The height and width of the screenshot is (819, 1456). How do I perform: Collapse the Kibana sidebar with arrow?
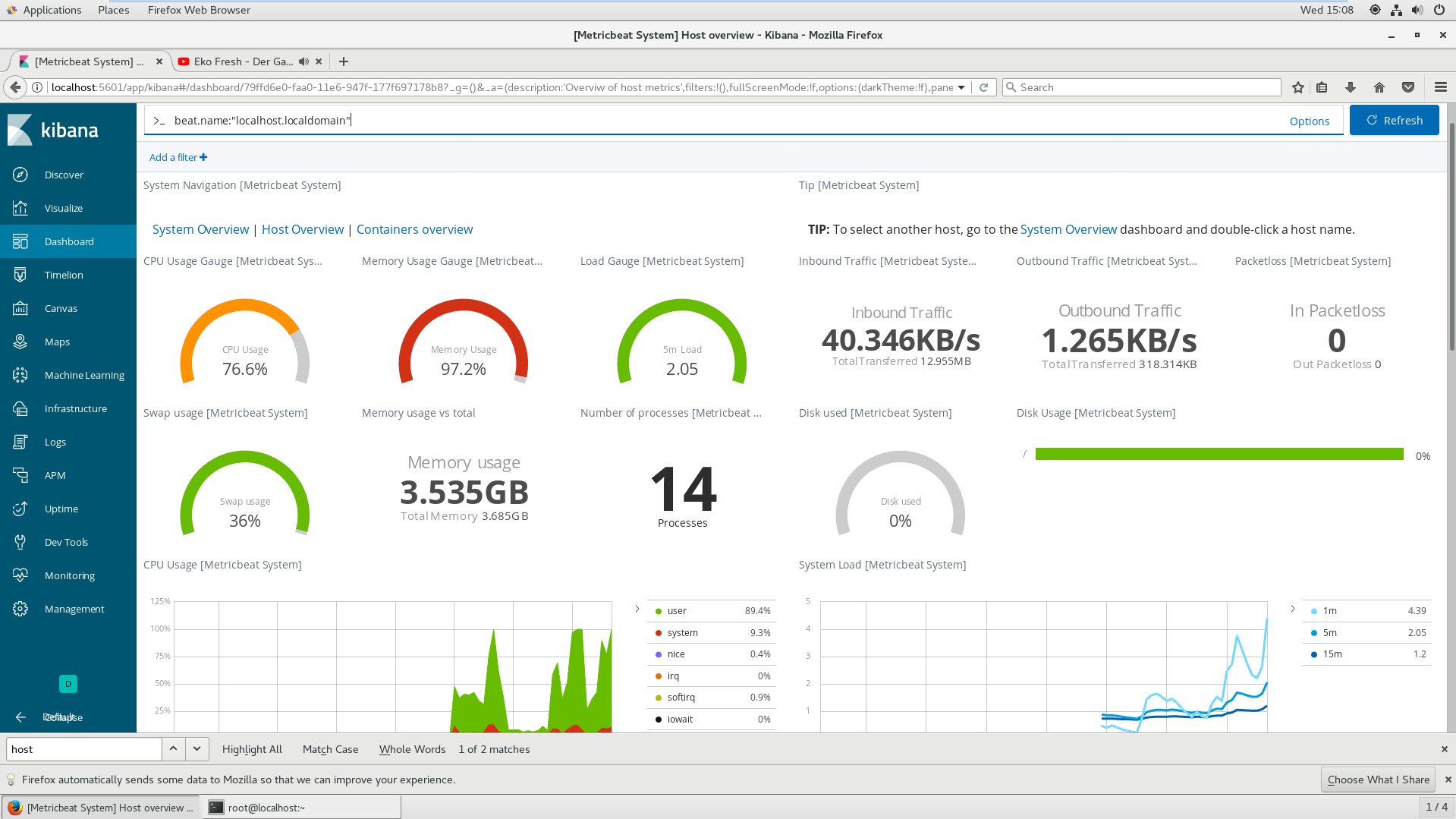coord(20,717)
